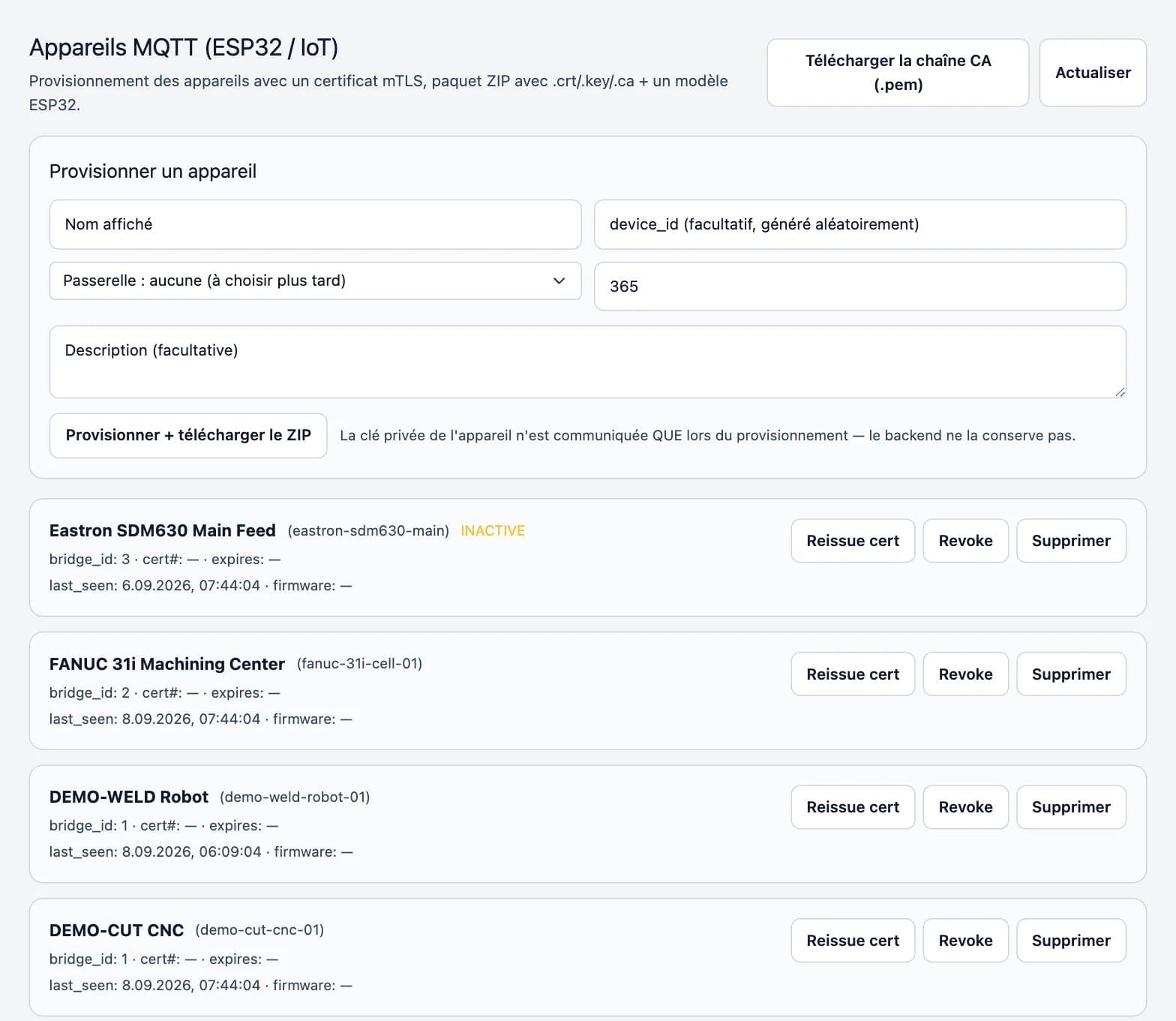Image resolution: width=1176 pixels, height=1021 pixels.
Task: Revoke the Eastron SDM630 Main Feed certificate
Action: point(965,541)
